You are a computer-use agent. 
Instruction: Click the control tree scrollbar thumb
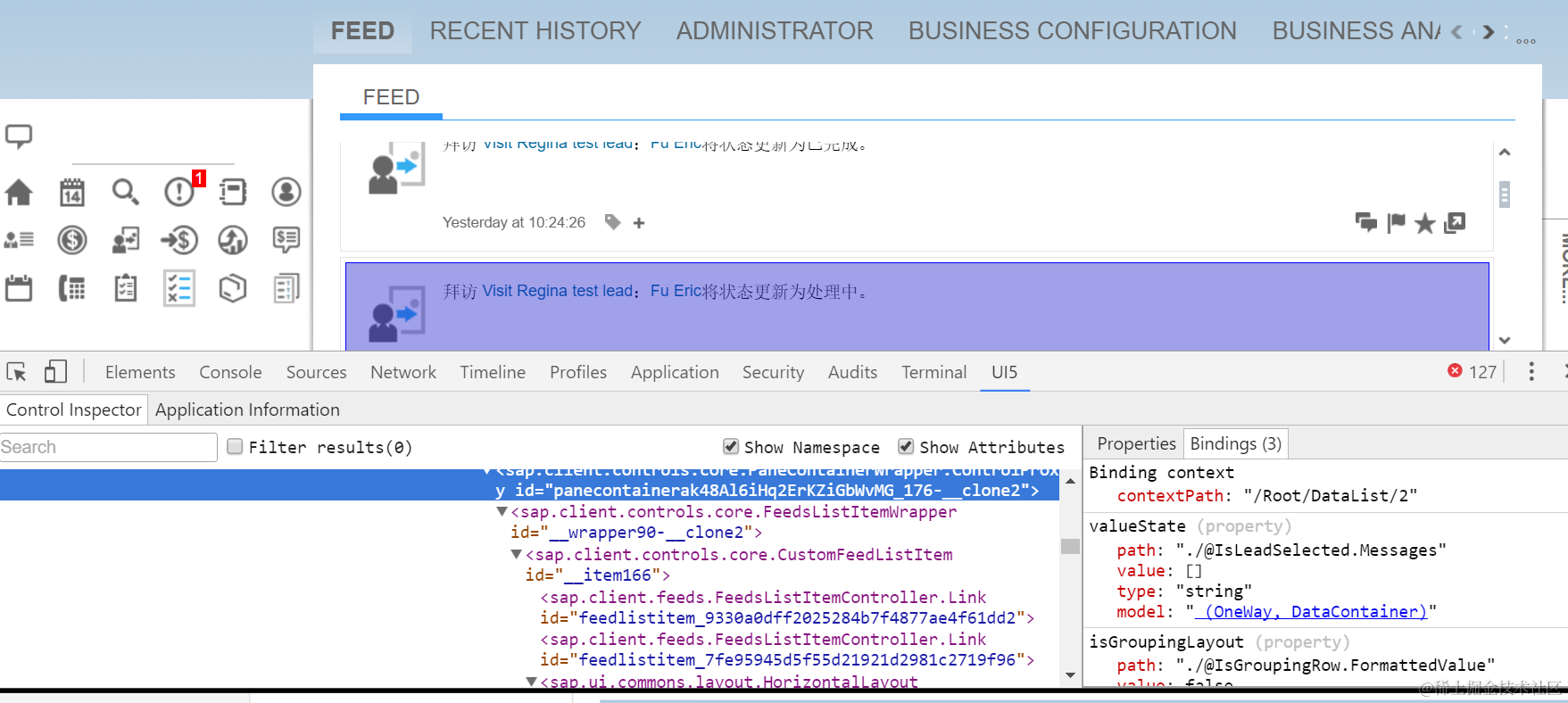tap(1071, 547)
